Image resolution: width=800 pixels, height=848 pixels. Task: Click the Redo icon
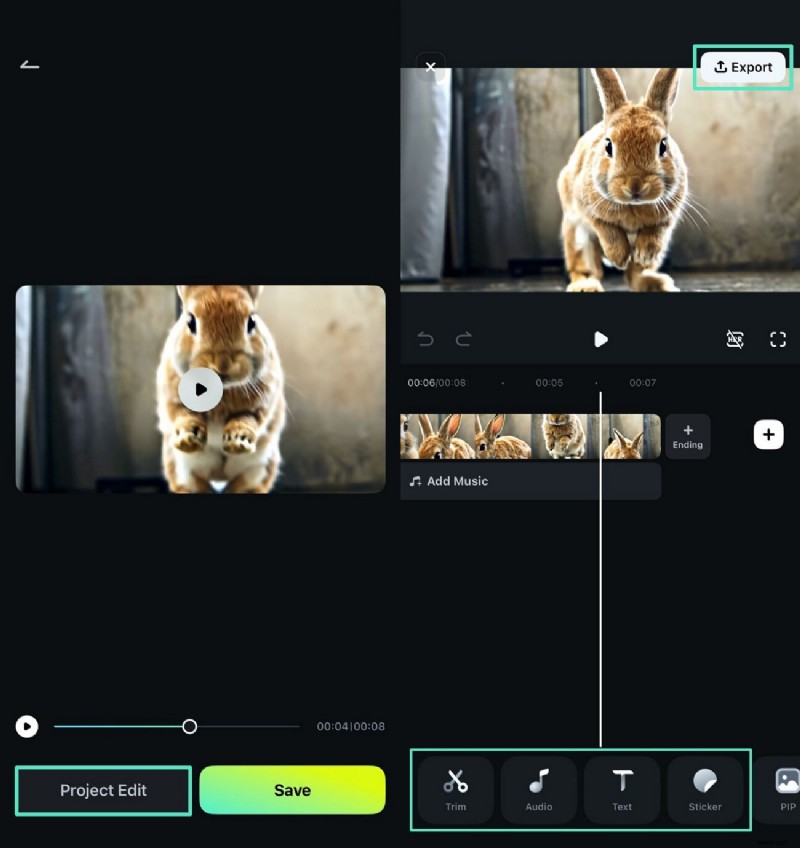[462, 339]
